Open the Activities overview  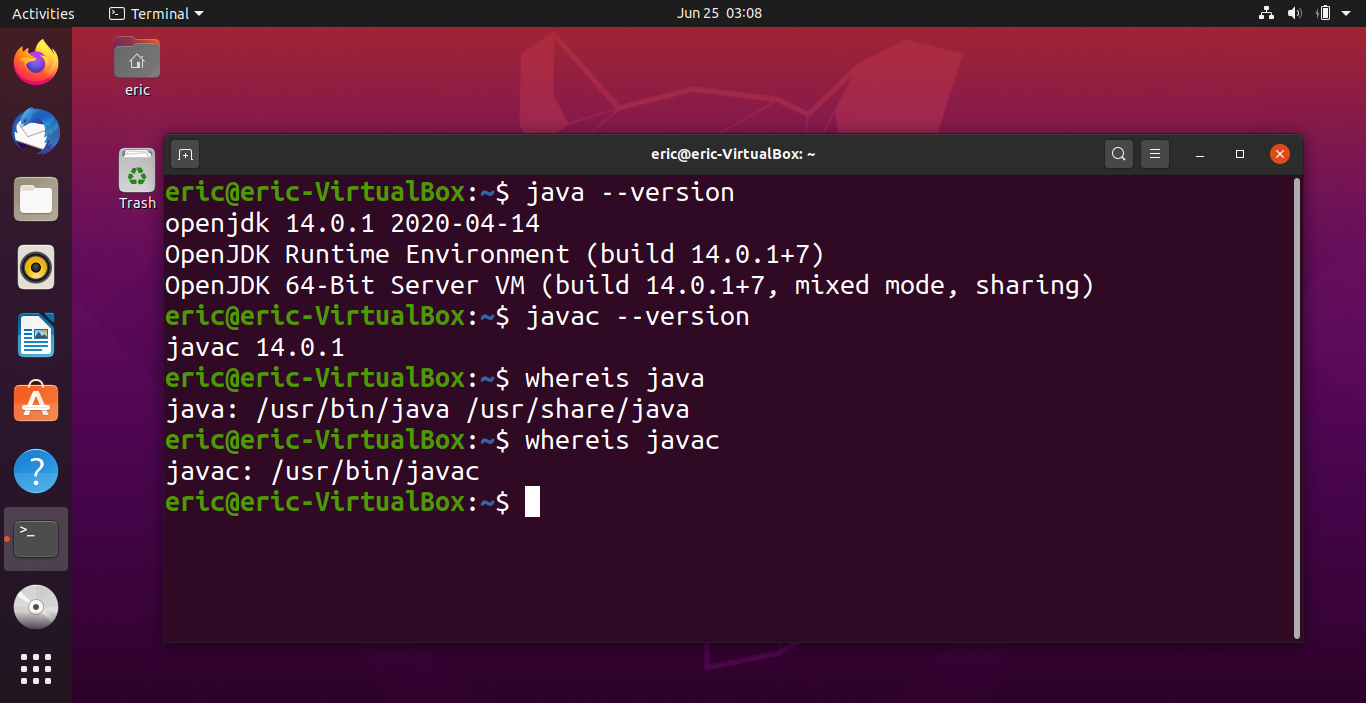tap(43, 13)
